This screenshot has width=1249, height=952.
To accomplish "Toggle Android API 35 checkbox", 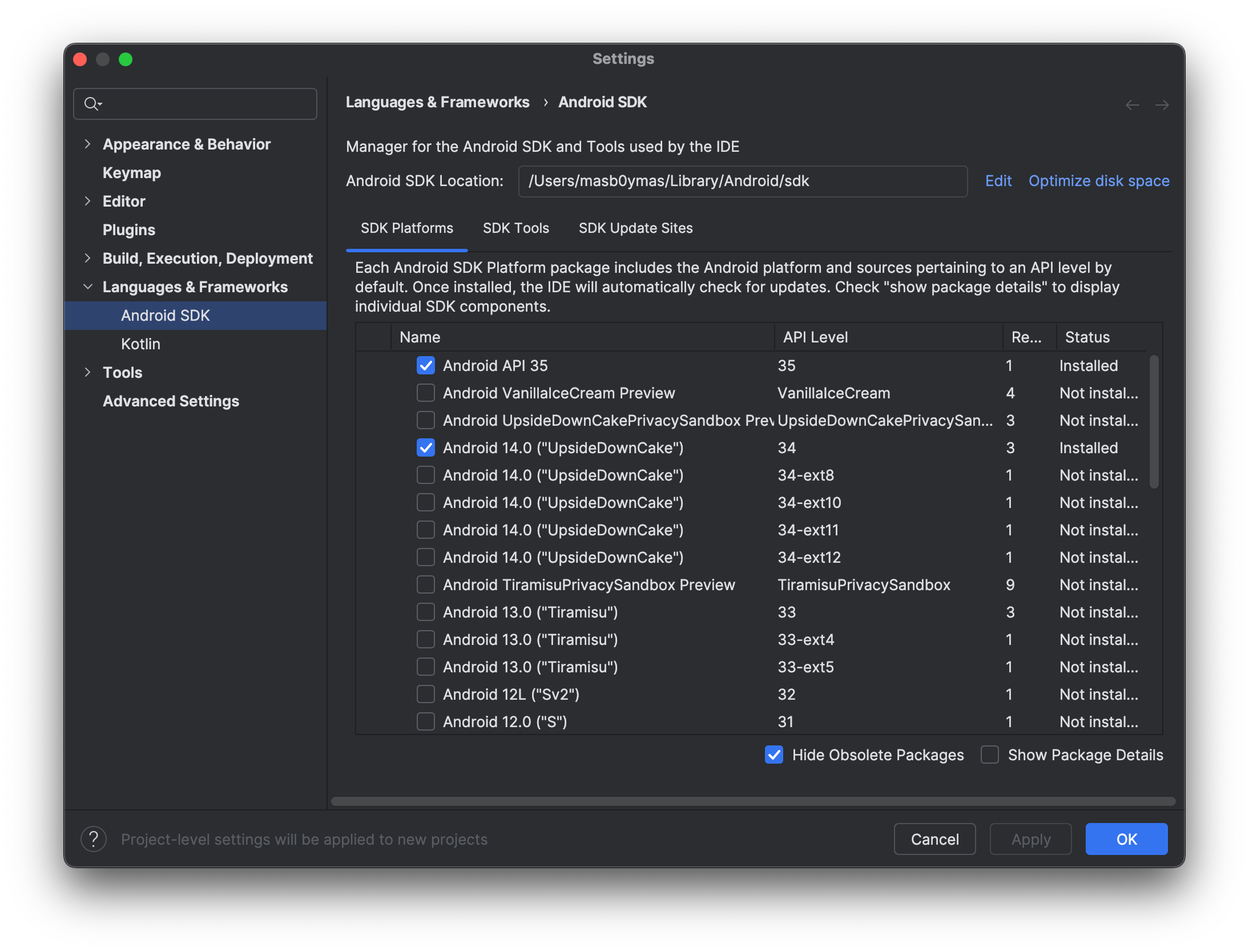I will (x=425, y=365).
